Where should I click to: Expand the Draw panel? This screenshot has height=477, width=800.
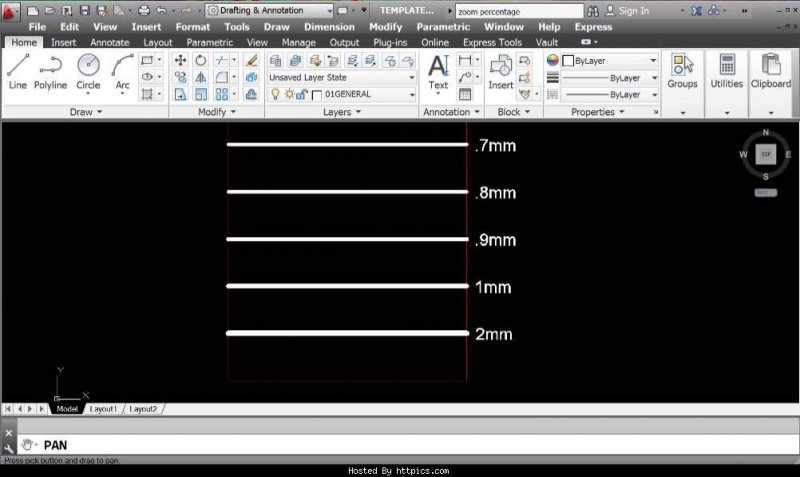click(x=86, y=112)
